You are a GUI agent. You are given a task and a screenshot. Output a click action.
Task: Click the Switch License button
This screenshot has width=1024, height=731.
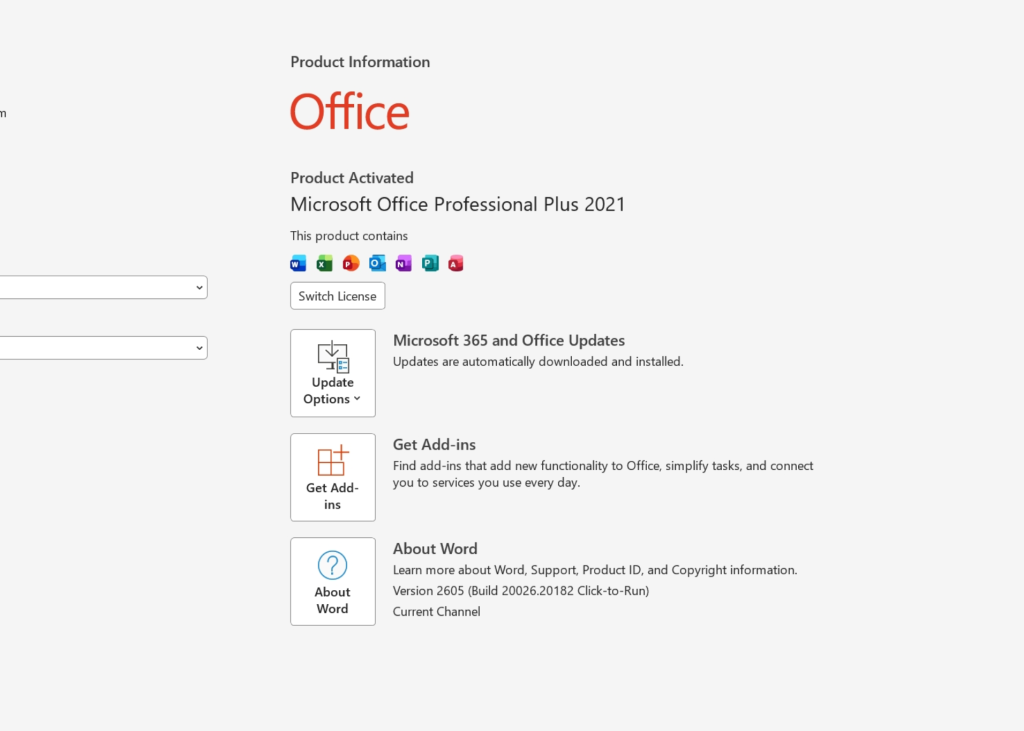[338, 296]
